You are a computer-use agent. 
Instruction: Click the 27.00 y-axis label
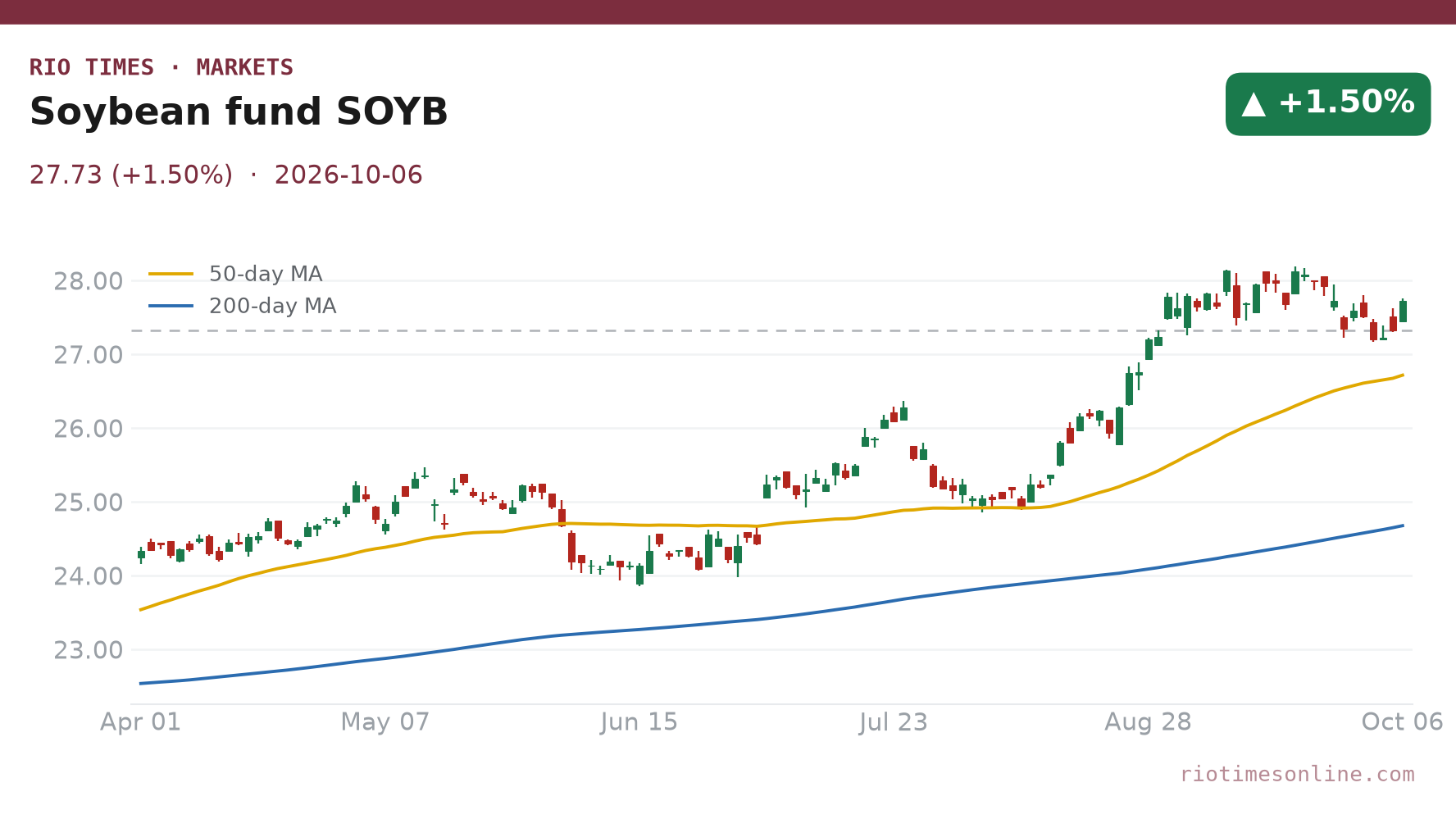click(89, 356)
